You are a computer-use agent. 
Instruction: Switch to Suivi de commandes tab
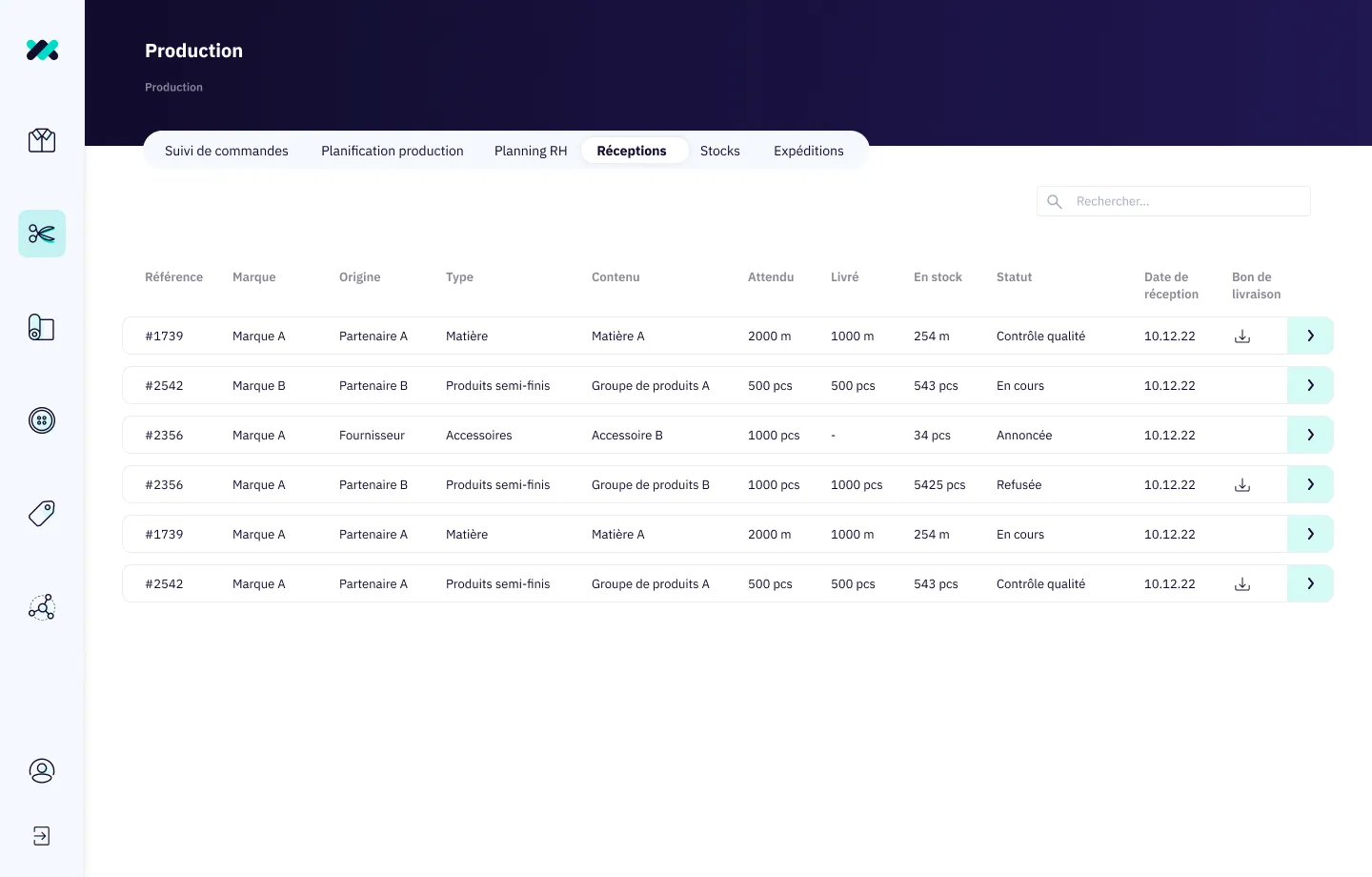click(x=227, y=151)
